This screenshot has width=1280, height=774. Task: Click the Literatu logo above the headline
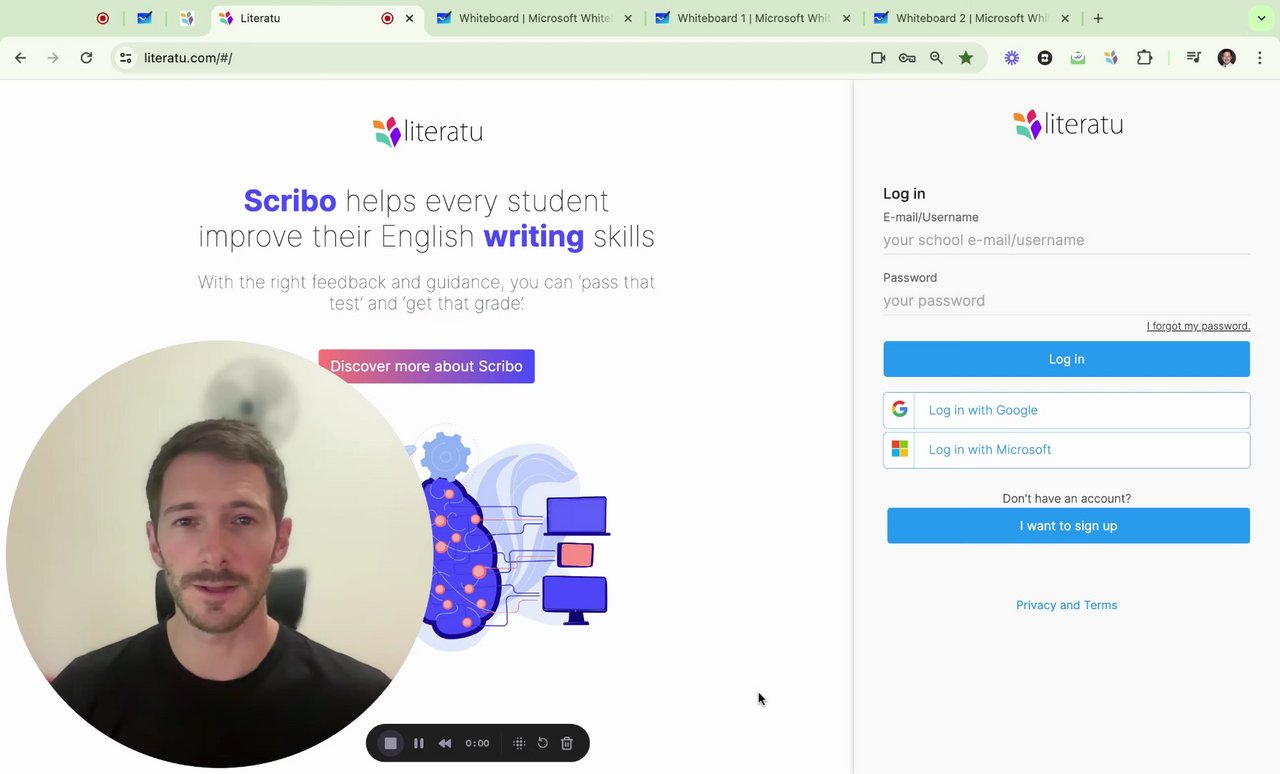coord(427,131)
